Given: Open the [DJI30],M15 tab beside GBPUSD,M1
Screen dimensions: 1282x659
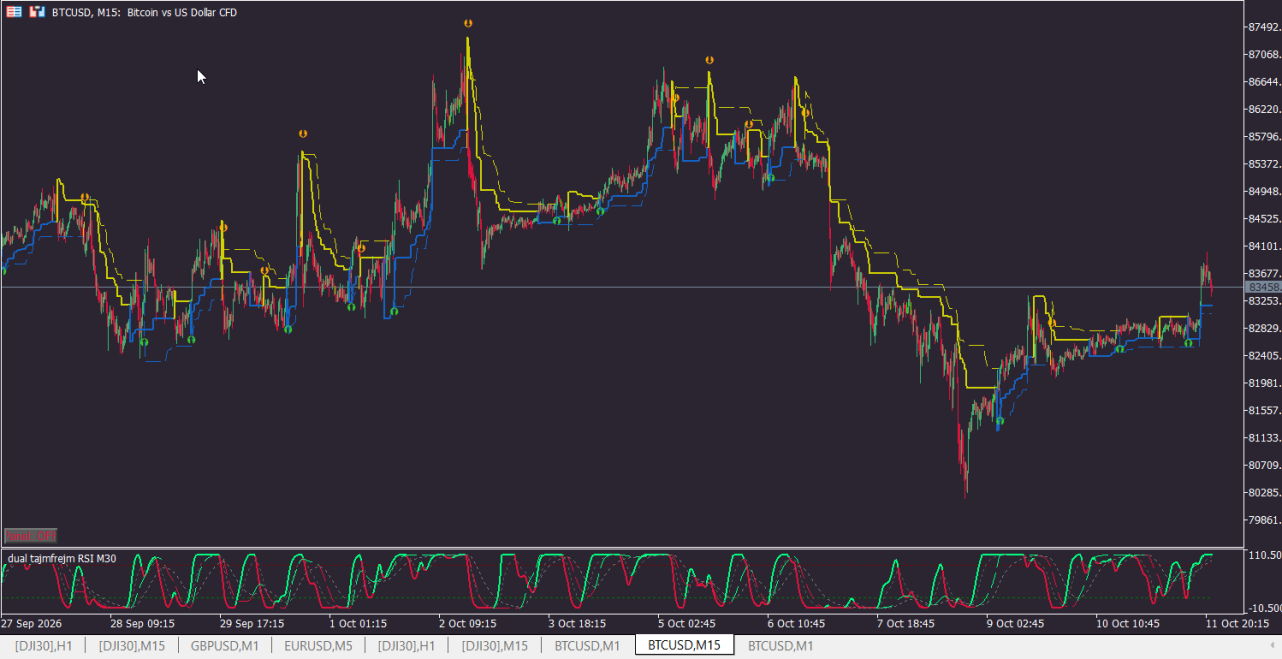Looking at the screenshot, I should click(x=131, y=646).
